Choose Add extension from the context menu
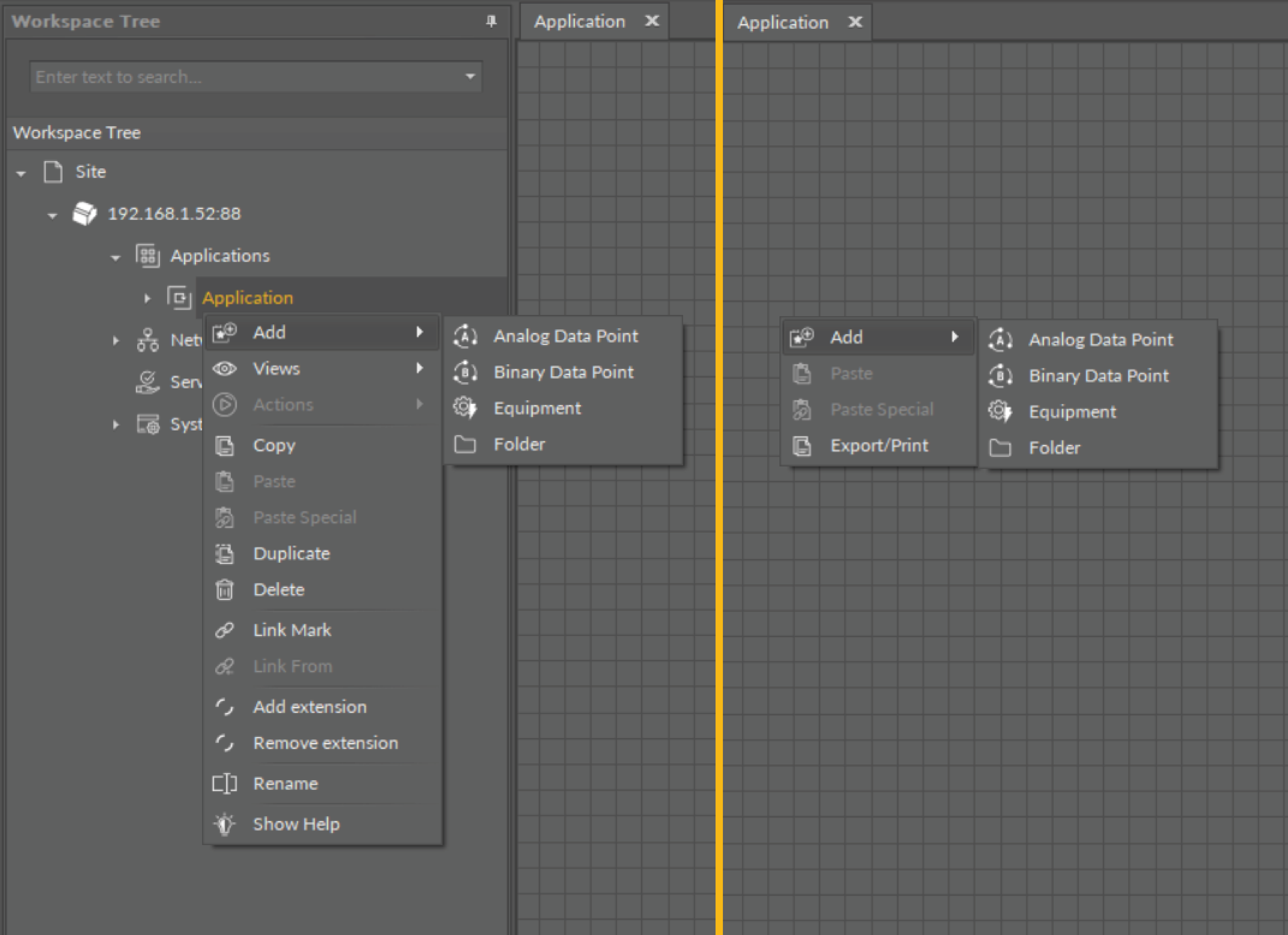1288x935 pixels. (309, 707)
